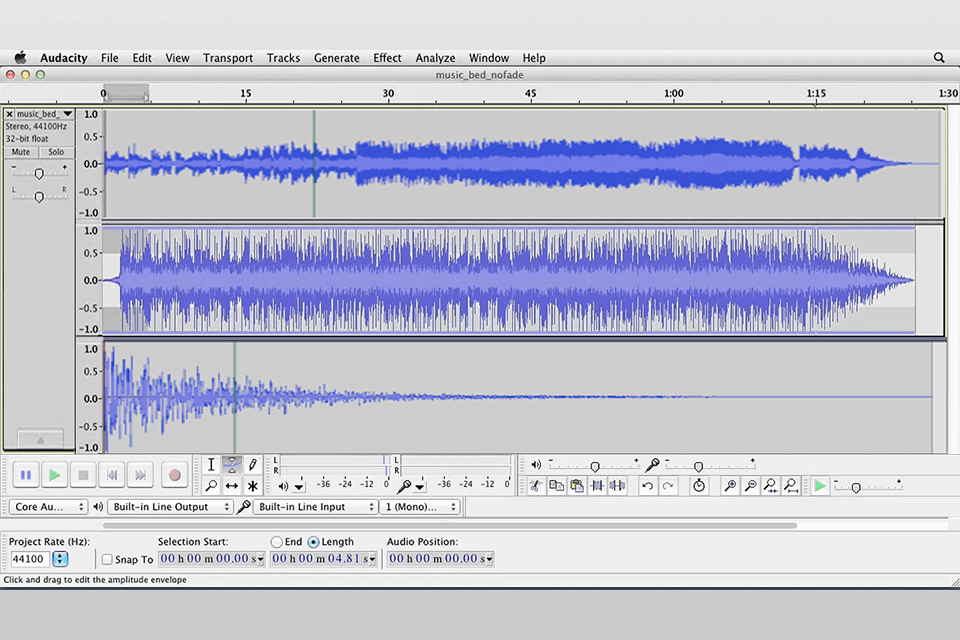Start playback with the Play button
This screenshot has height=640, width=960.
coord(54,475)
